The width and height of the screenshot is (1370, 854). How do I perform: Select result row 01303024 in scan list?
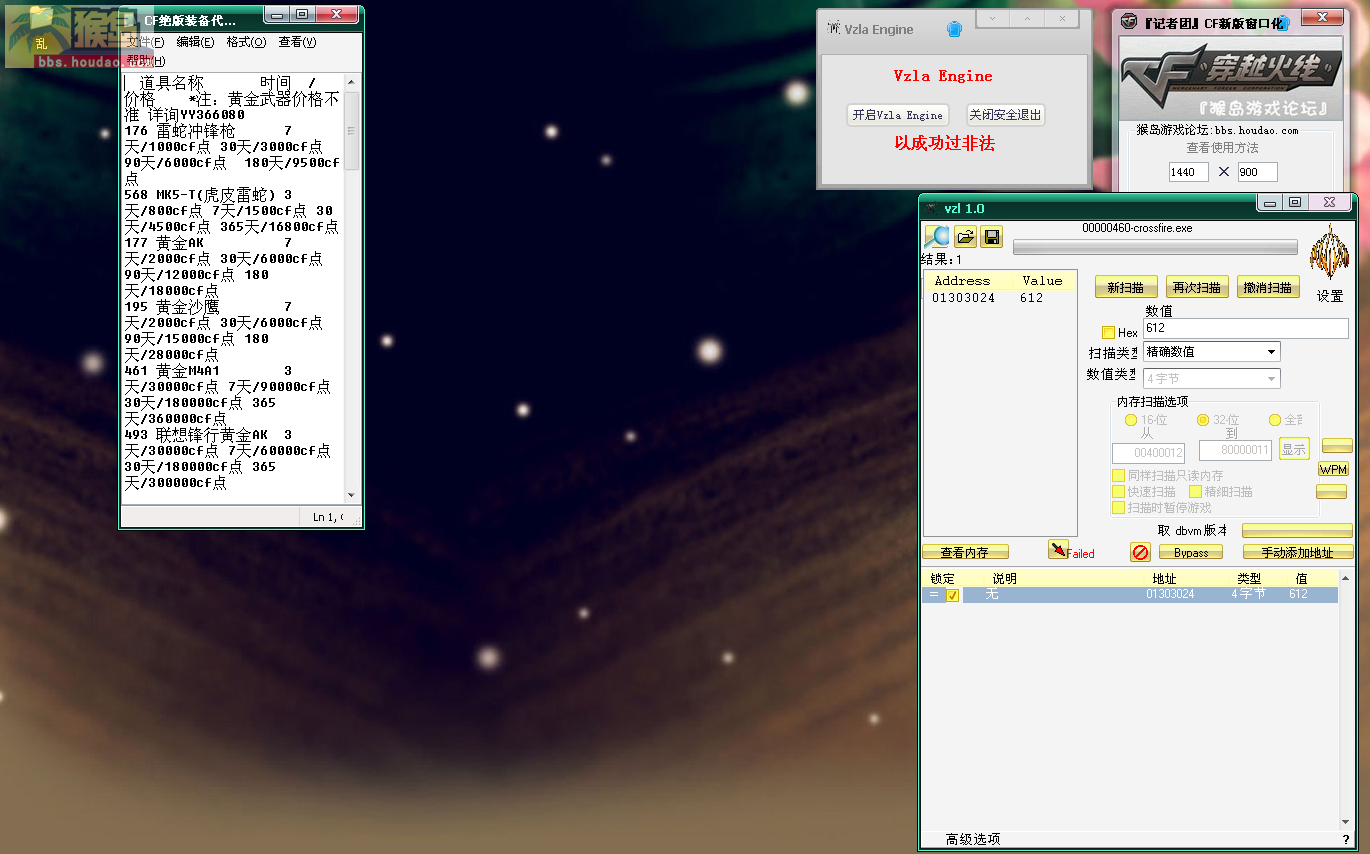coord(999,298)
